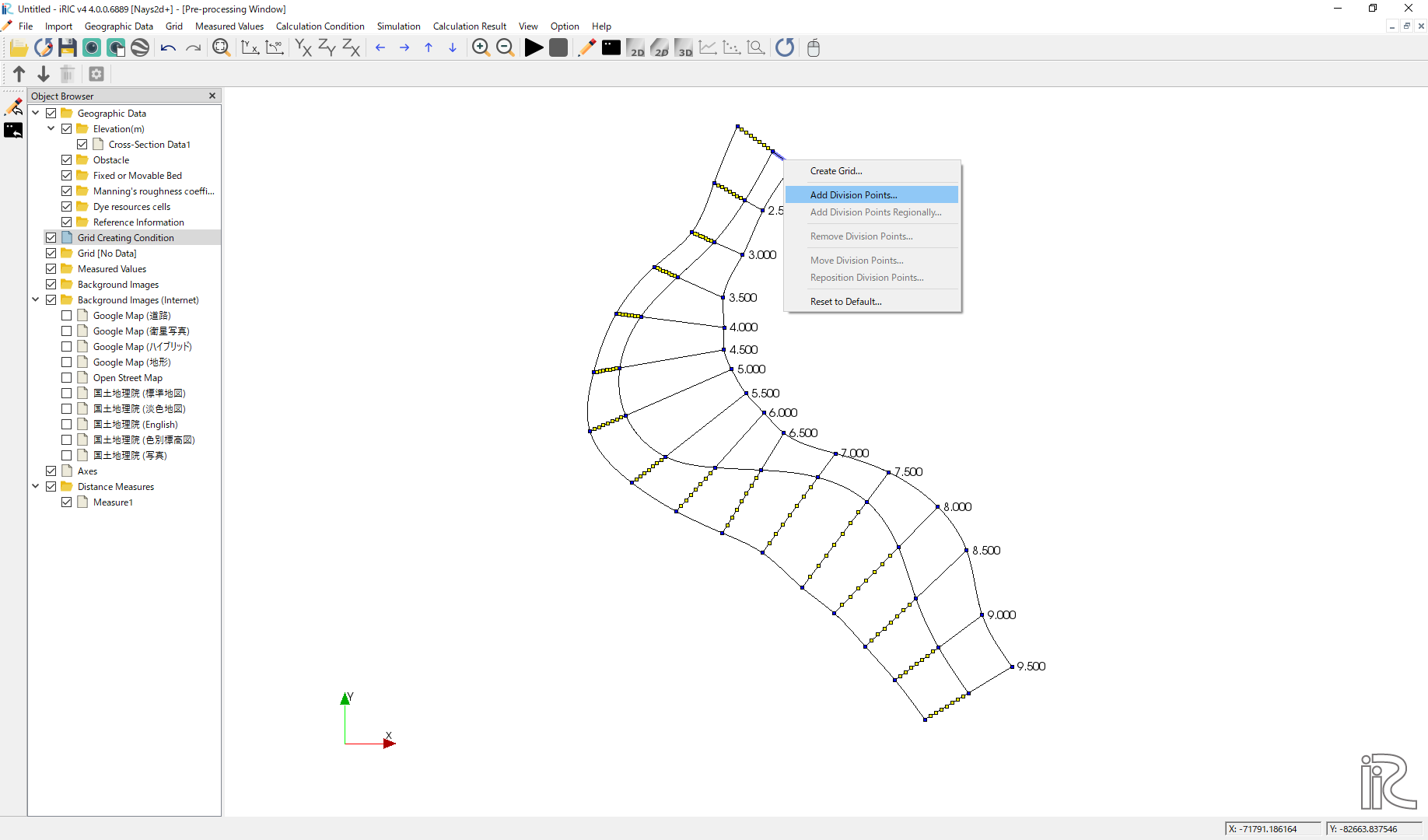Viewport: 1428px width, 840px height.
Task: Select the Measured Values tree item
Action: [x=111, y=269]
